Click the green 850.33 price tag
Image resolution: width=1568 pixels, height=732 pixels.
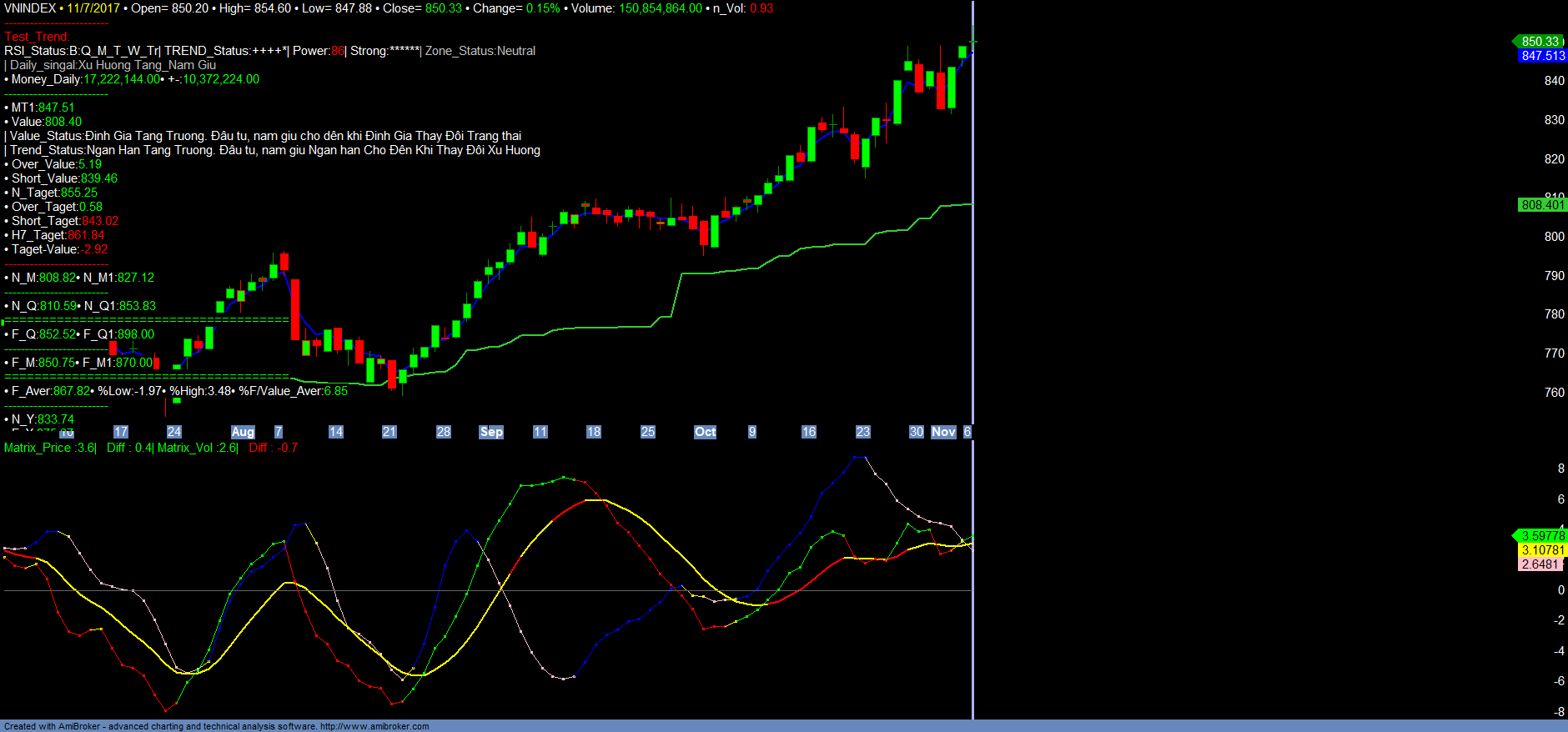click(1540, 42)
